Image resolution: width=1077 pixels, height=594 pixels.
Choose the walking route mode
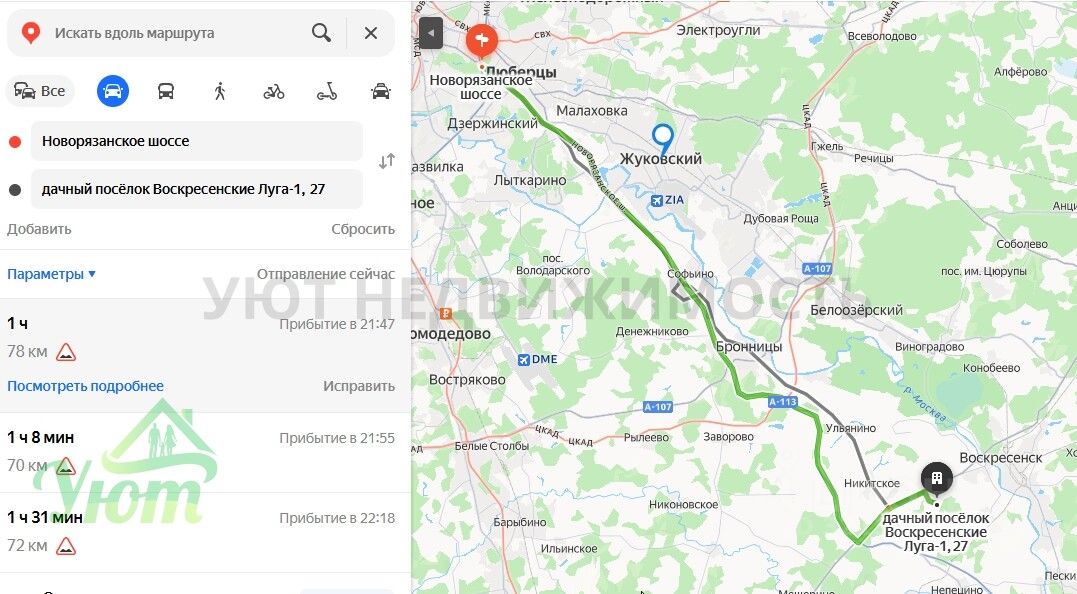point(220,91)
